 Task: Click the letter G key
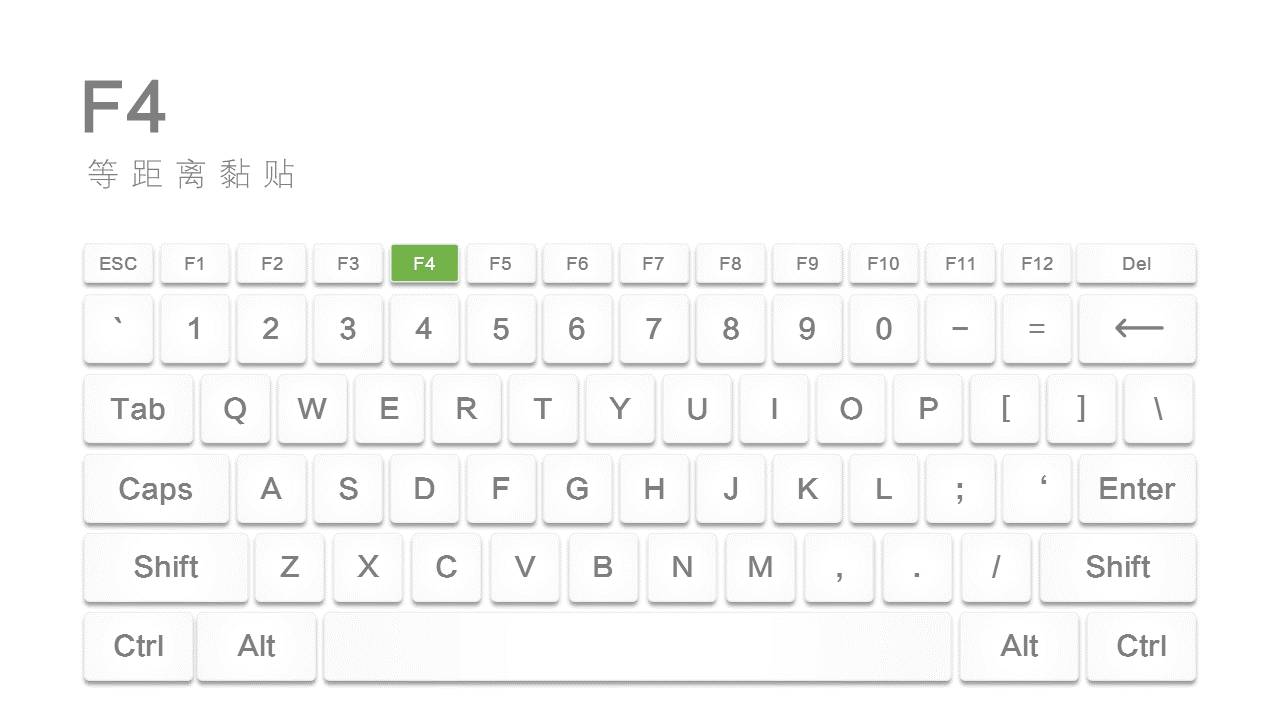point(577,488)
